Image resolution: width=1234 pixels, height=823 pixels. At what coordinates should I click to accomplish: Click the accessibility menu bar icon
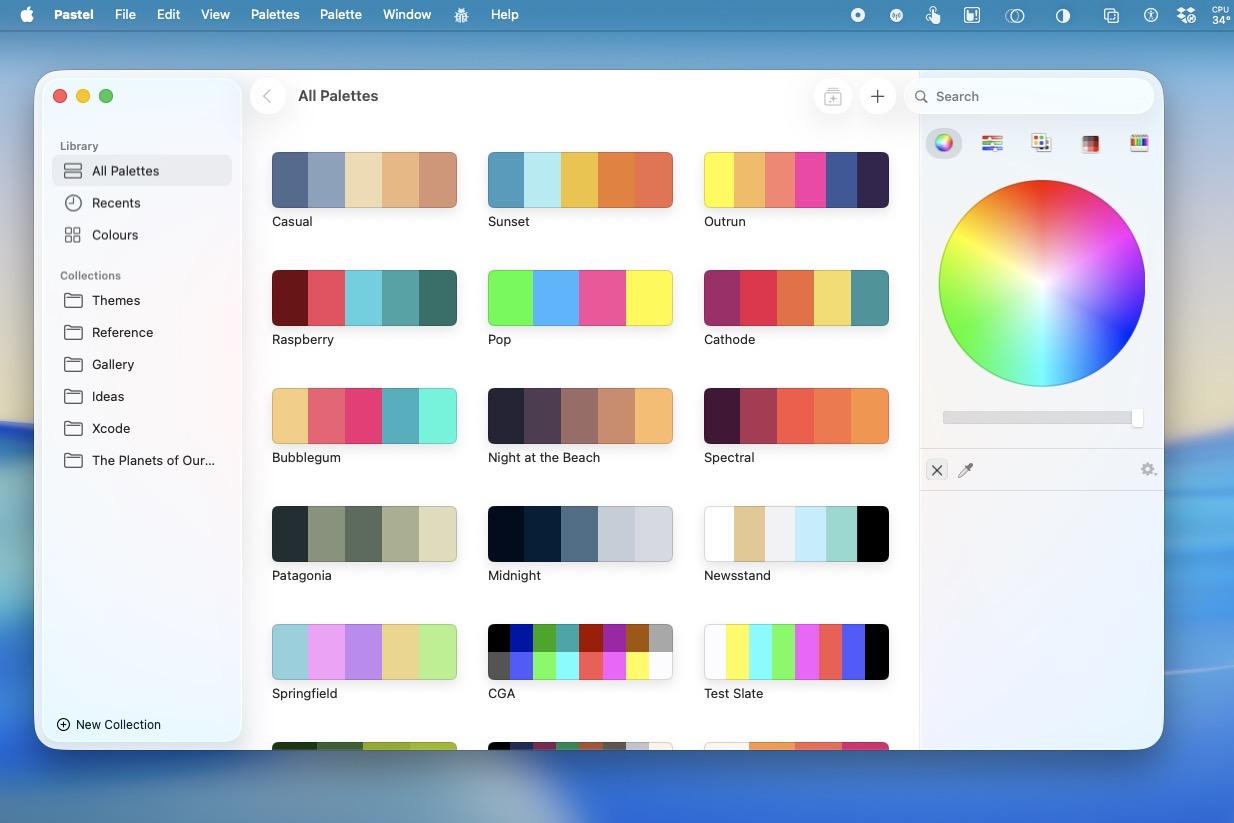[1151, 15]
